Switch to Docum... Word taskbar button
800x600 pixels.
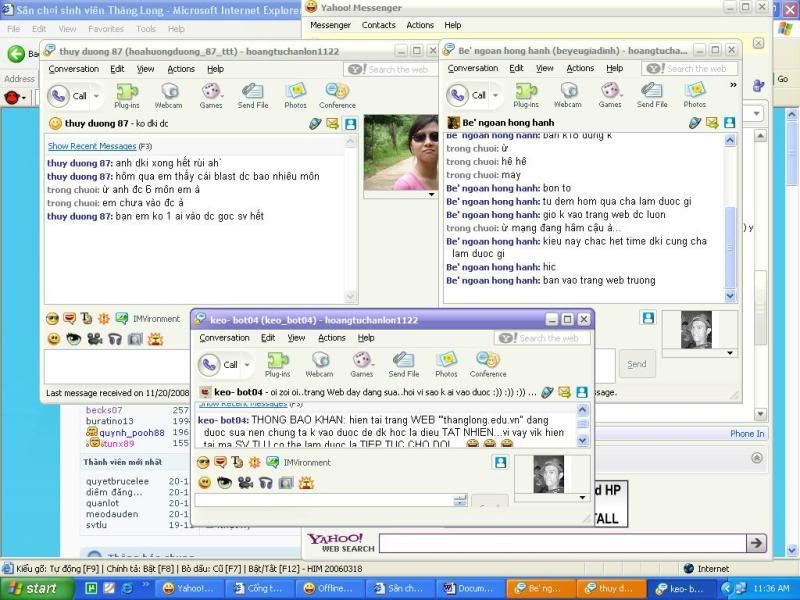point(471,589)
